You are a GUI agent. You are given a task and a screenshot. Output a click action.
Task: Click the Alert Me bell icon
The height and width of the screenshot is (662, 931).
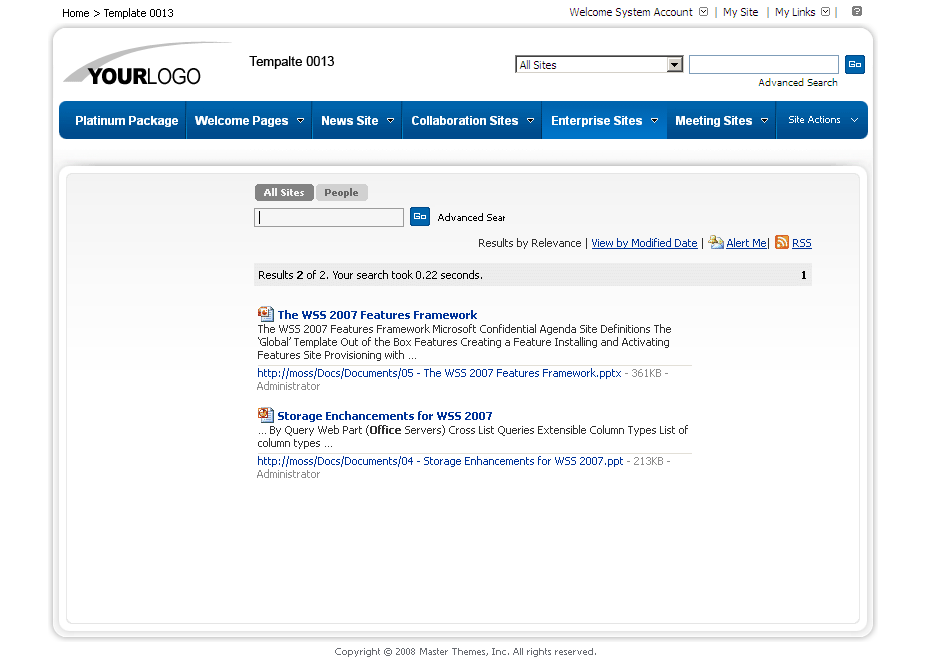pos(716,242)
